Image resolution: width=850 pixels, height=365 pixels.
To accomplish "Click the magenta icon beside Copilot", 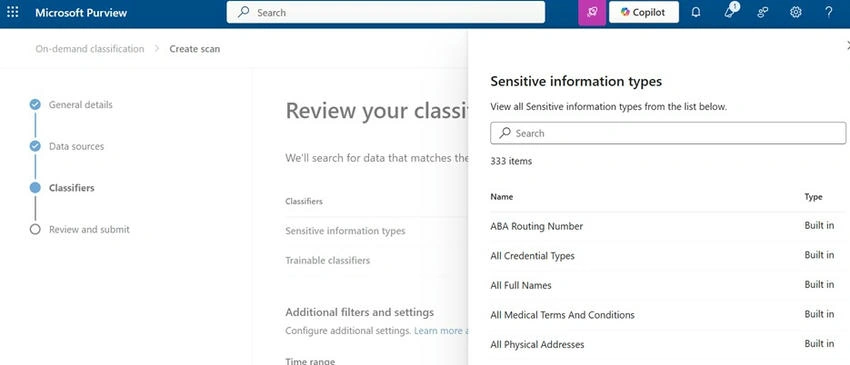I will [x=592, y=12].
